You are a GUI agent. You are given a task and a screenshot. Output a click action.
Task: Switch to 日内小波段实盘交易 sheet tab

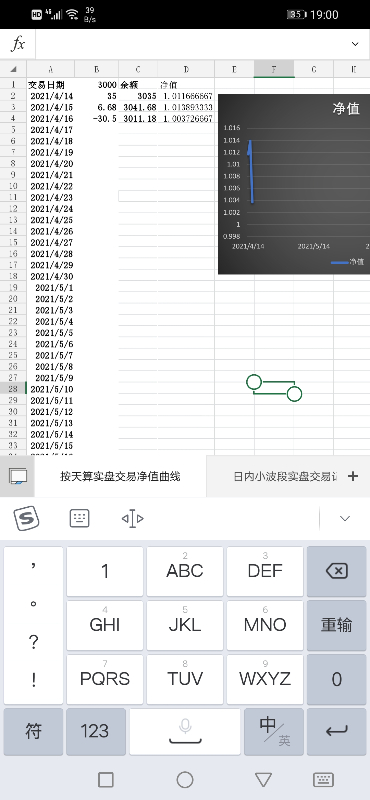pyautogui.click(x=285, y=477)
